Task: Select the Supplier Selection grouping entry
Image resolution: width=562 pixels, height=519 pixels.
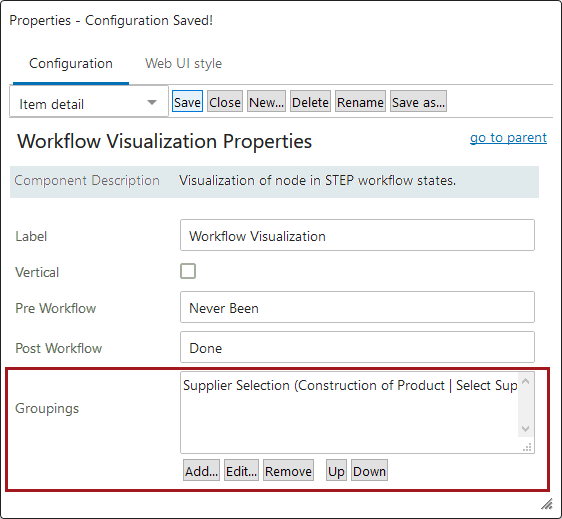Action: 350,386
